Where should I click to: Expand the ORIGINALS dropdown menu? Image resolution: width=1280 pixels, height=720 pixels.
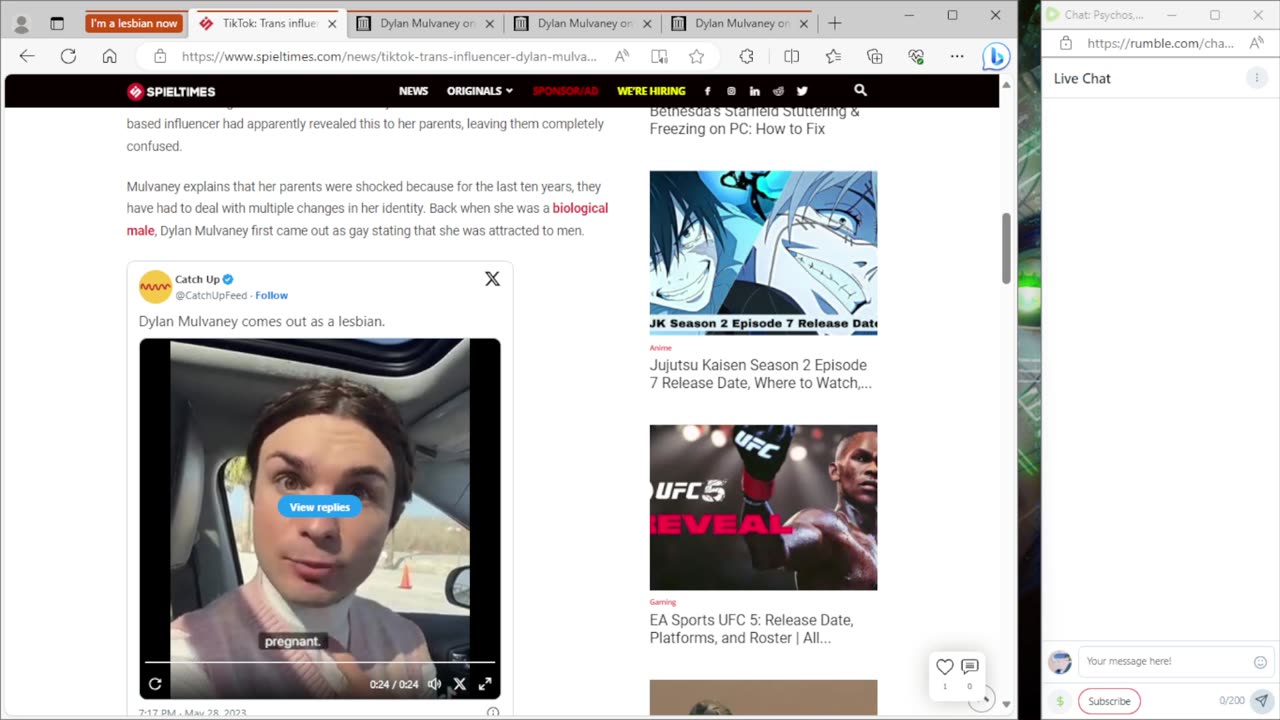click(480, 91)
